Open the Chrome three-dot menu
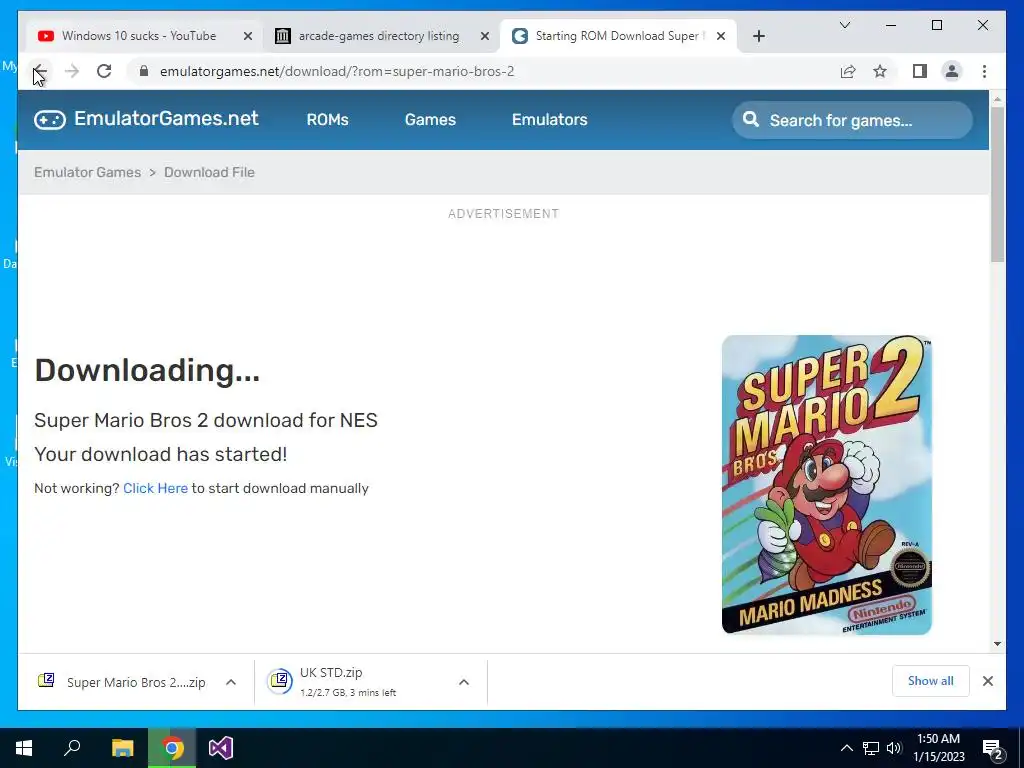Image resolution: width=1024 pixels, height=768 pixels. point(984,71)
